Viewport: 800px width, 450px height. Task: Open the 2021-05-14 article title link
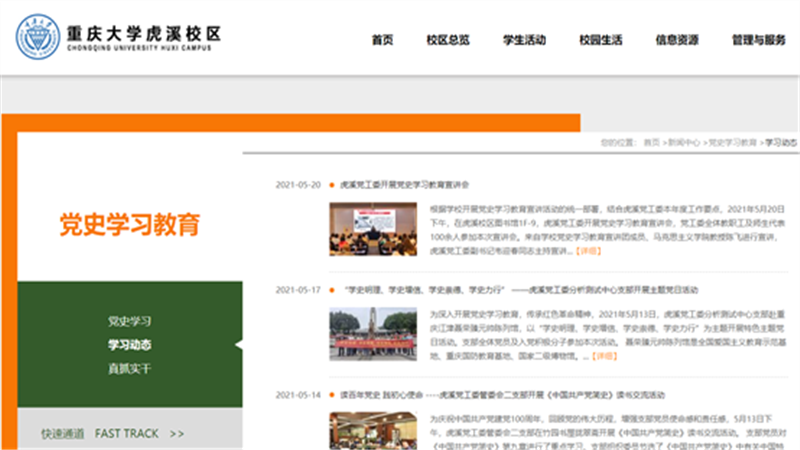point(503,395)
